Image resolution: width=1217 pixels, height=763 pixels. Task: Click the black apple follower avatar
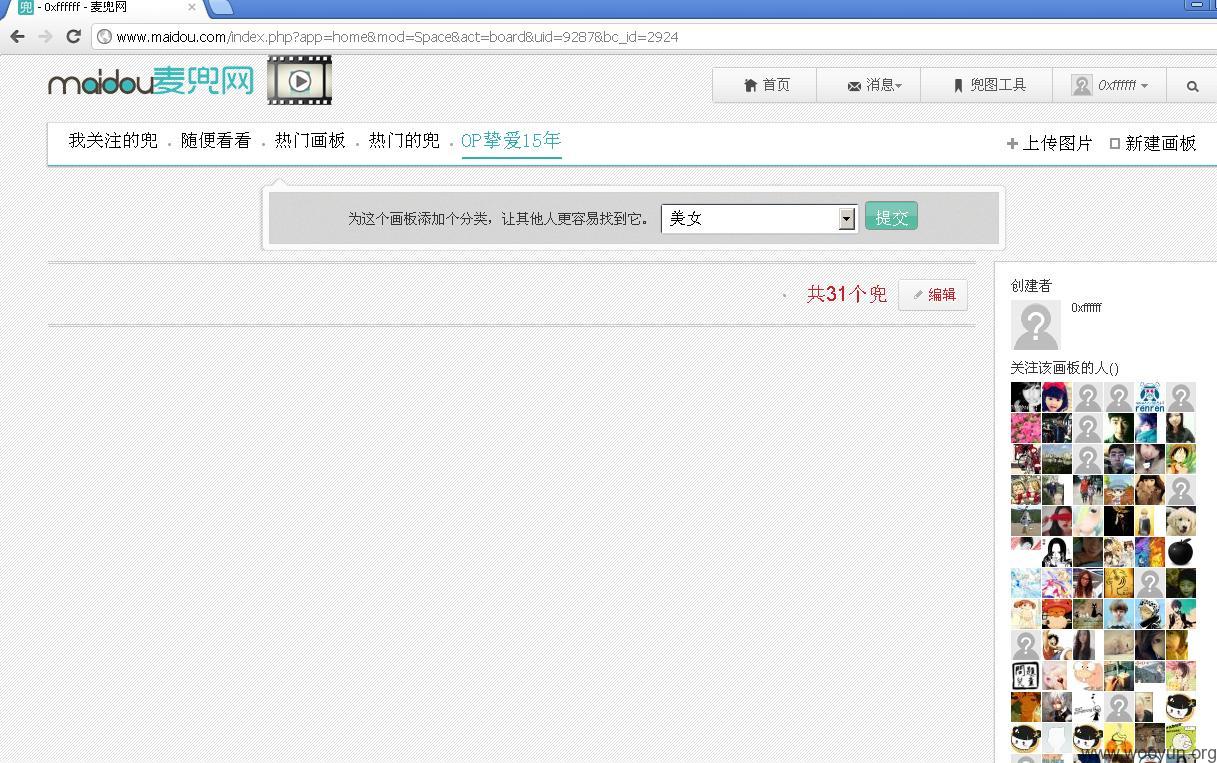point(1181,552)
